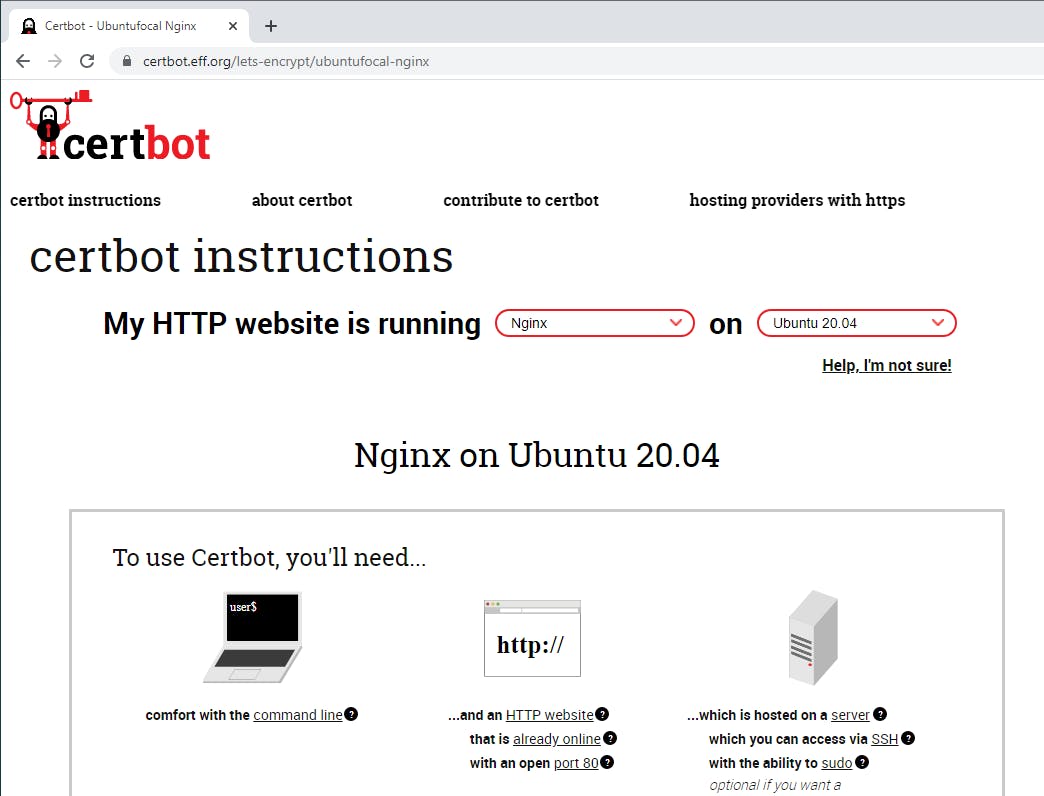Click the padlock site security icon
The width and height of the screenshot is (1044, 796).
pos(127,61)
